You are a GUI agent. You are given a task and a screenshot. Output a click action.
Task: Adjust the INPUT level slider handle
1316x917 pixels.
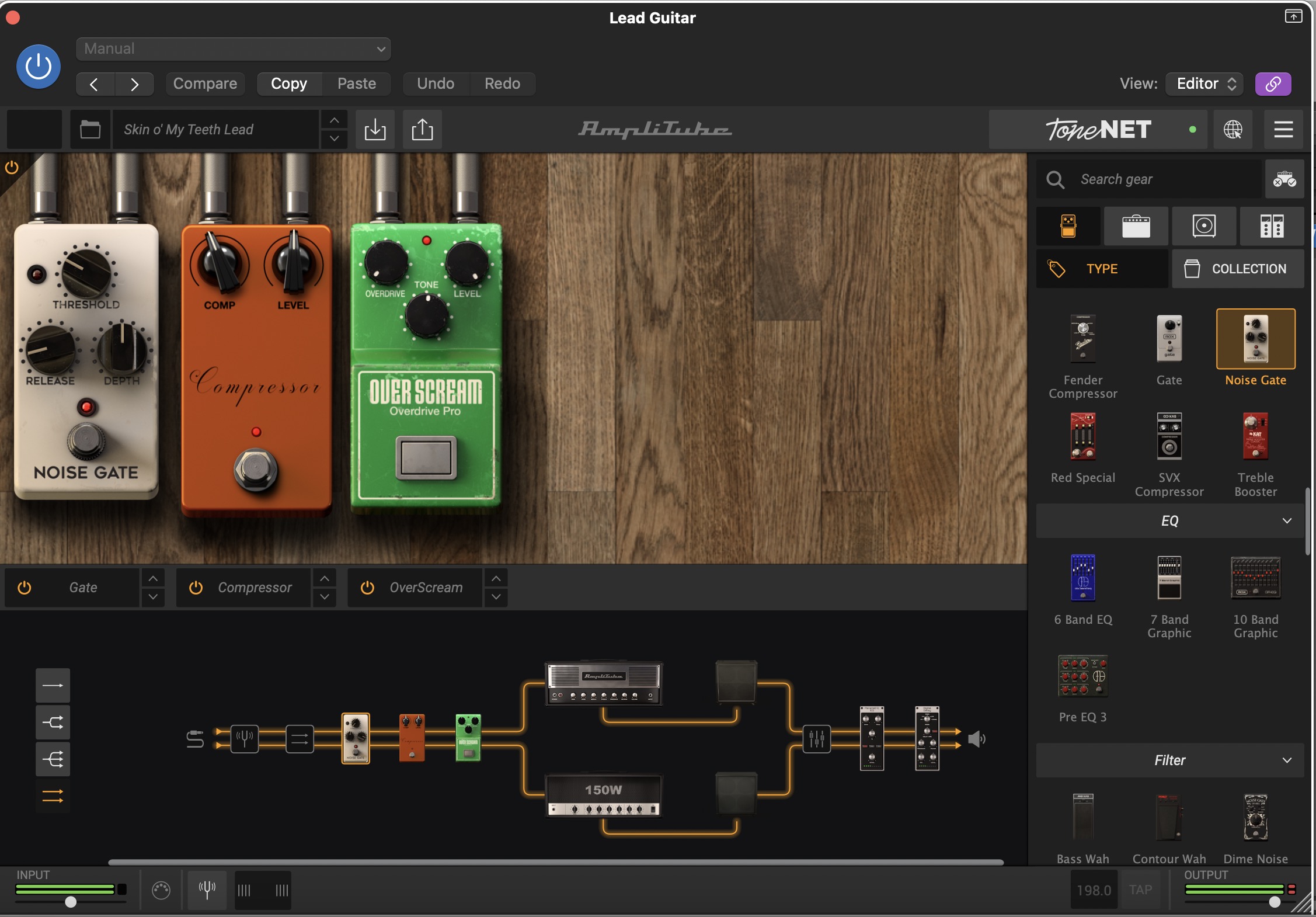pos(71,902)
